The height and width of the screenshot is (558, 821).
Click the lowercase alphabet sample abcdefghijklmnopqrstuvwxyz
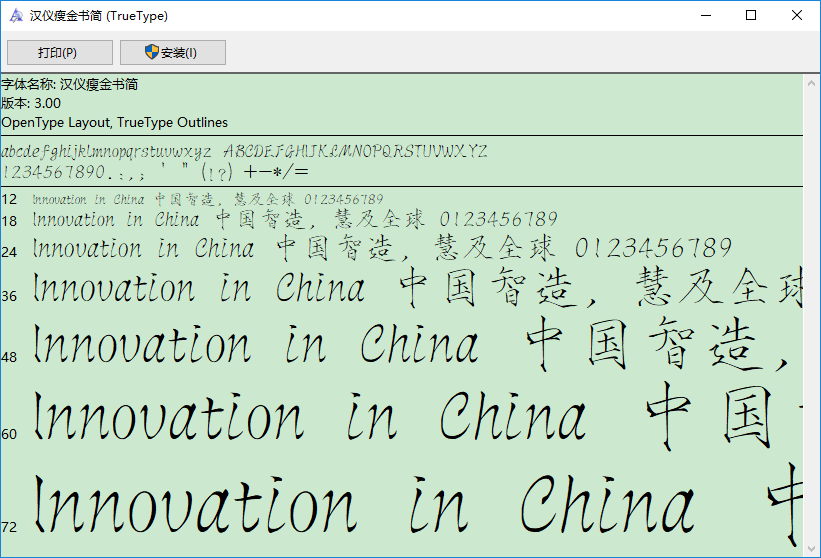tap(106, 152)
